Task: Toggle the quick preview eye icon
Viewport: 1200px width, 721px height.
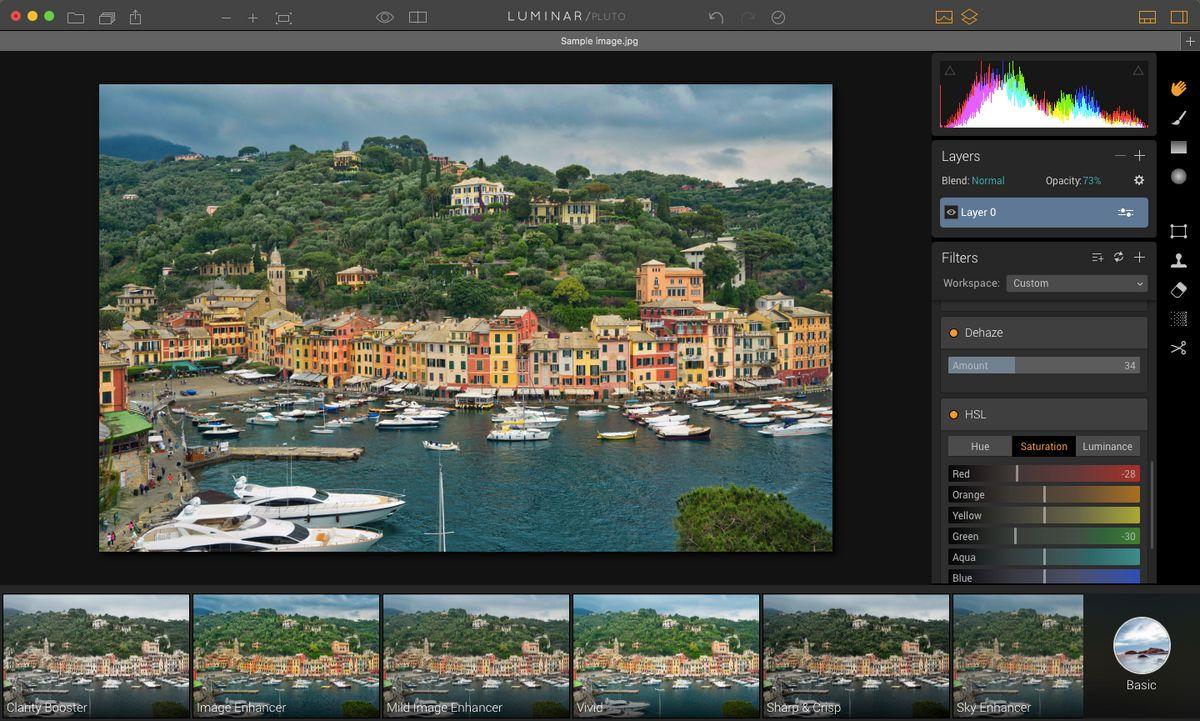Action: (x=385, y=17)
